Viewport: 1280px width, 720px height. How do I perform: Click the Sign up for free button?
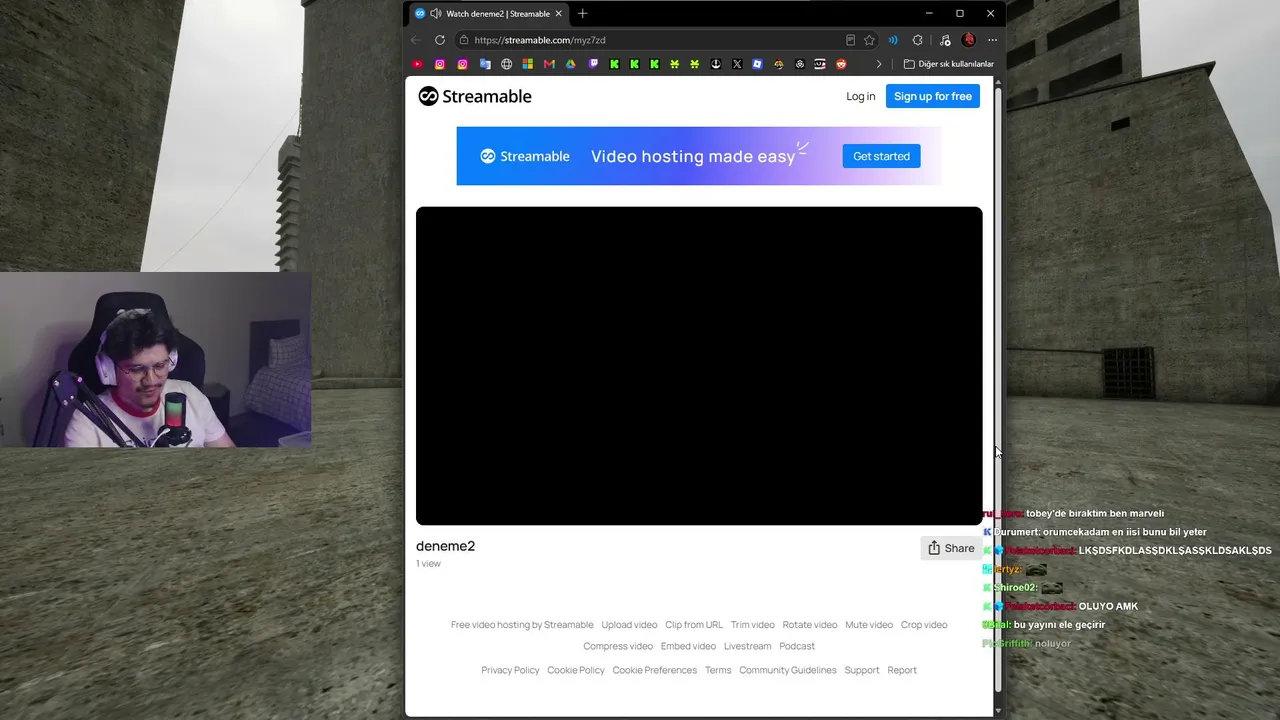[x=933, y=96]
